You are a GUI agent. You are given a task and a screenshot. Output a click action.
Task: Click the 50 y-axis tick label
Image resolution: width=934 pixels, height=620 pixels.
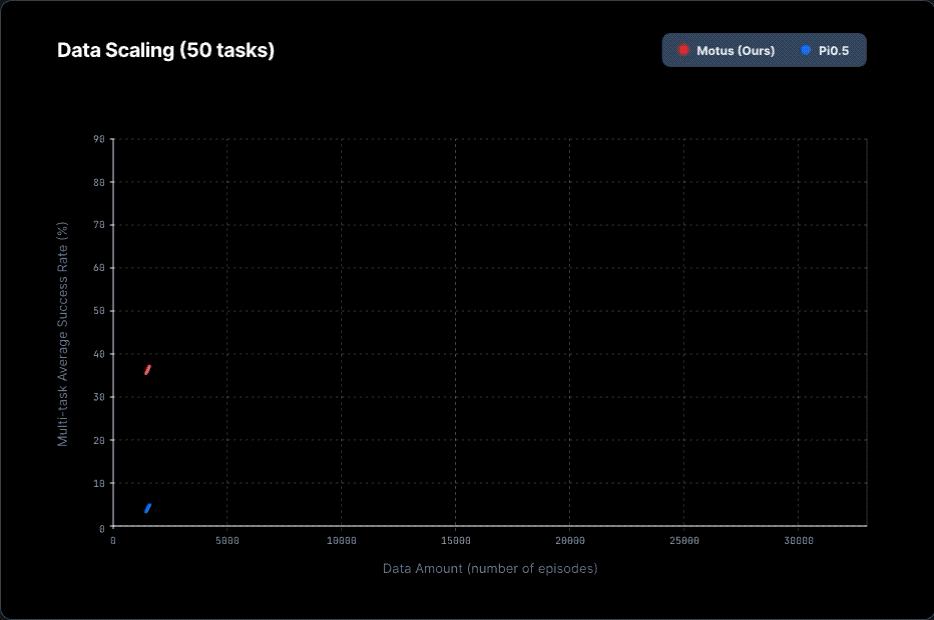point(99,311)
